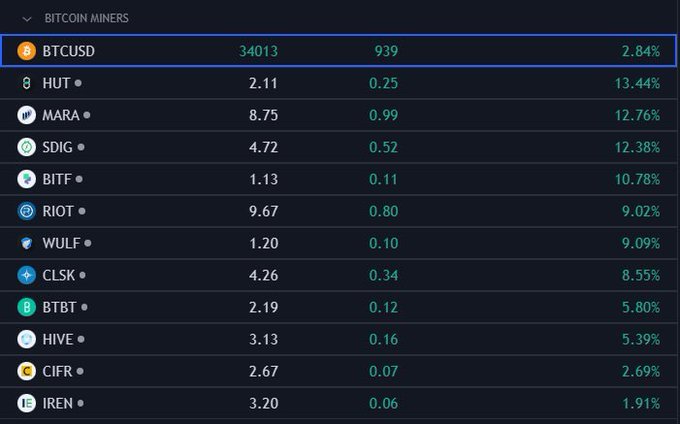The height and width of the screenshot is (424, 680).
Task: Click the BTBT green logo icon
Action: [27, 307]
